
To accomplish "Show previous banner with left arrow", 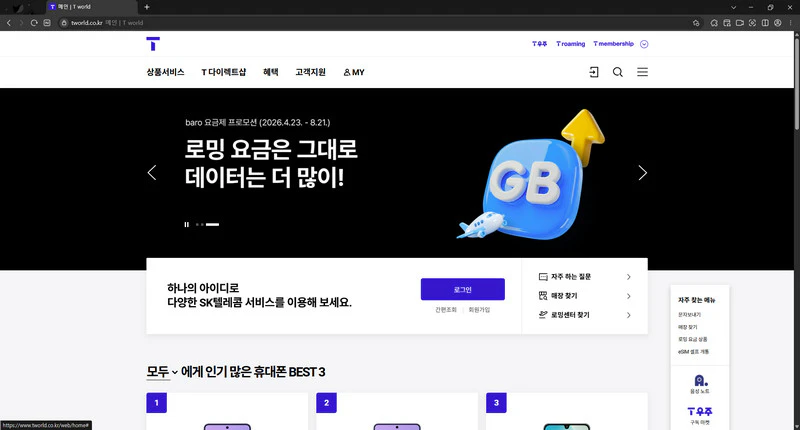I will [x=152, y=172].
